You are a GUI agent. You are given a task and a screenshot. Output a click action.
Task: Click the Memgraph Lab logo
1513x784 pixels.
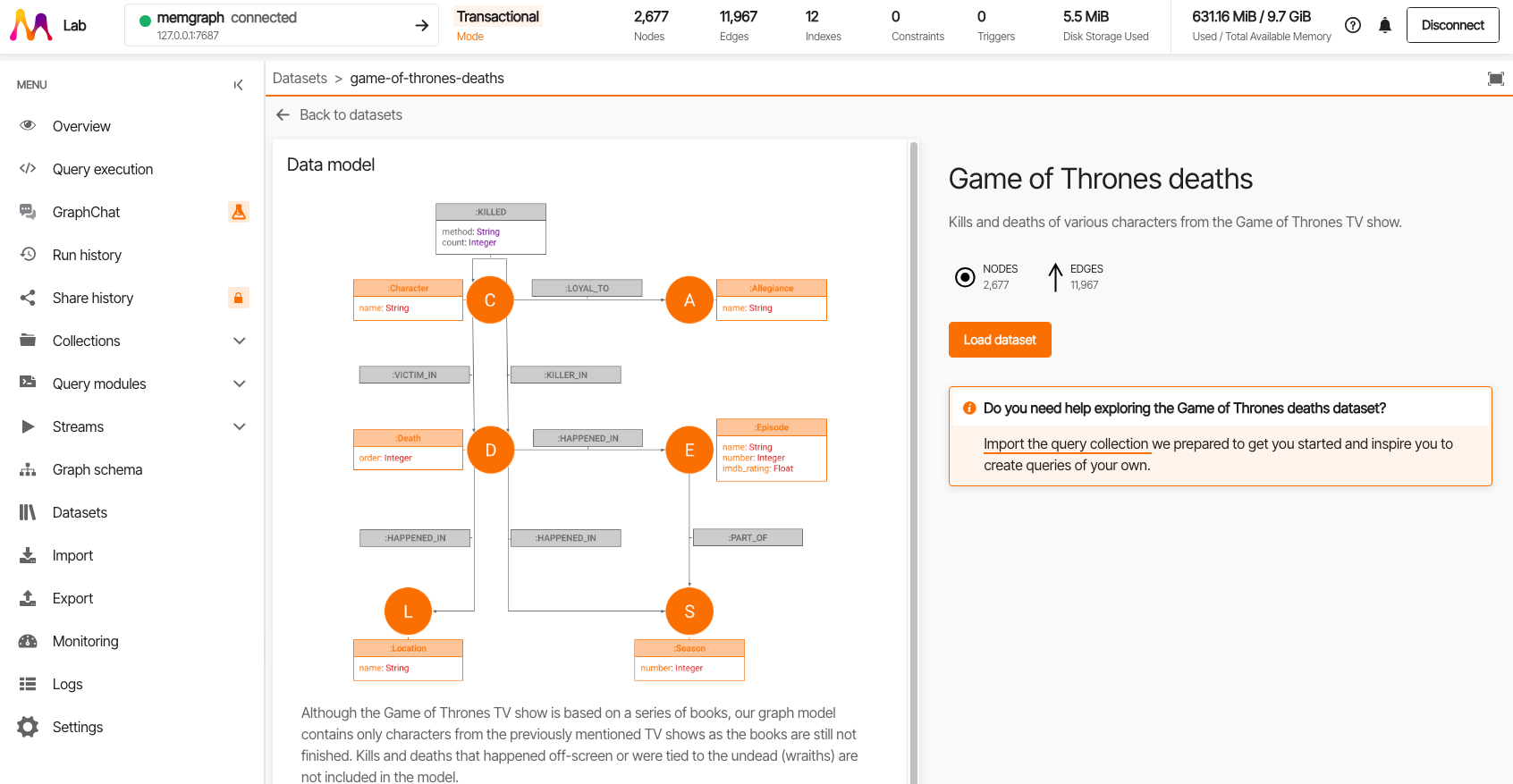pyautogui.click(x=30, y=26)
